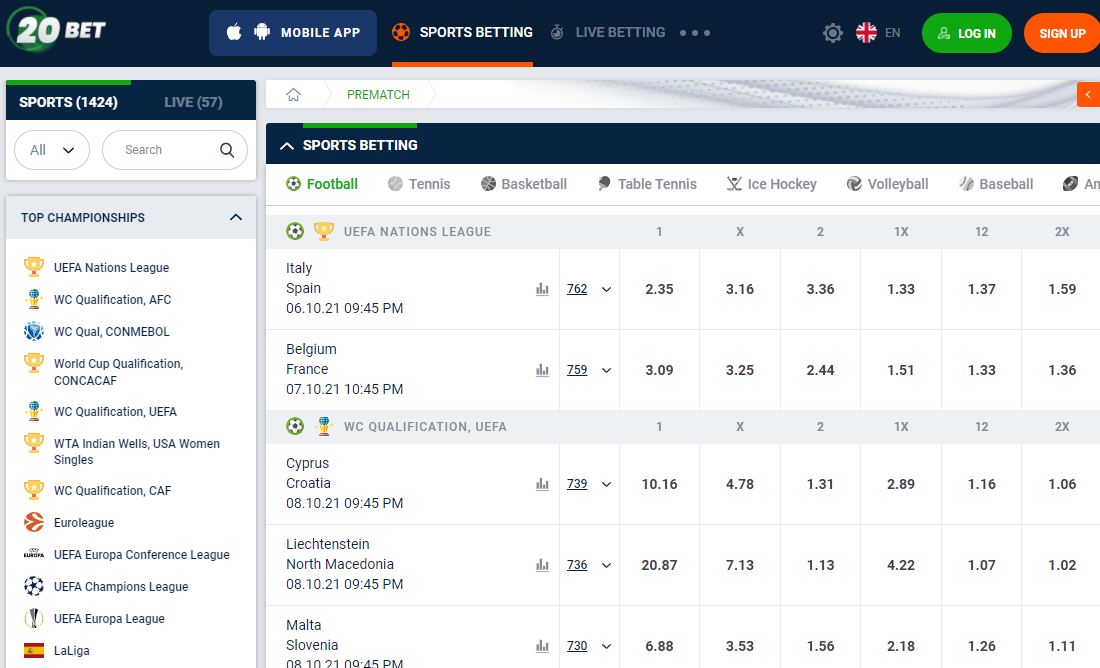
Task: Open the three-dots more menu
Action: 695,33
